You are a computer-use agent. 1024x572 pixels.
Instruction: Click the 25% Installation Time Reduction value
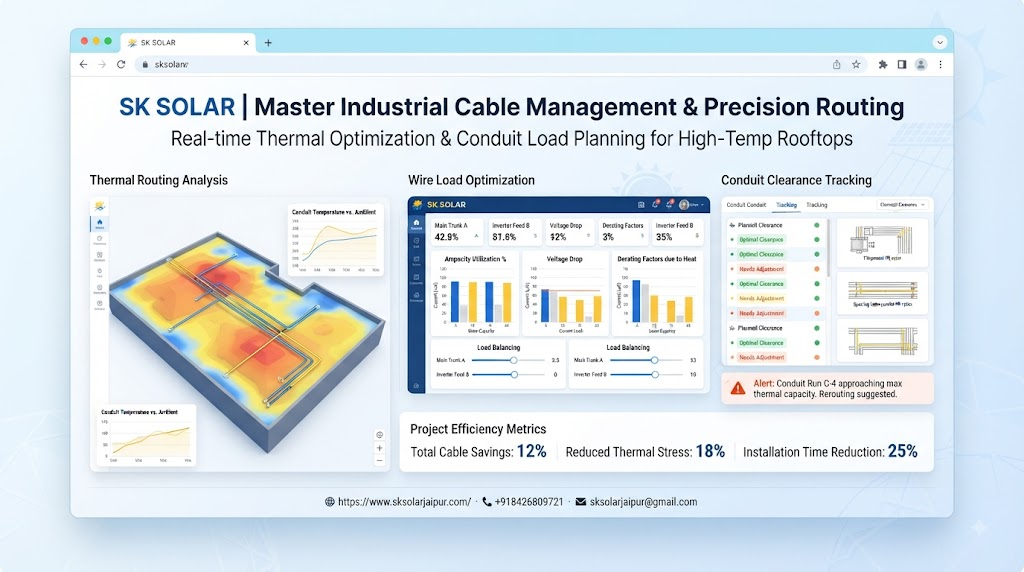pos(903,451)
